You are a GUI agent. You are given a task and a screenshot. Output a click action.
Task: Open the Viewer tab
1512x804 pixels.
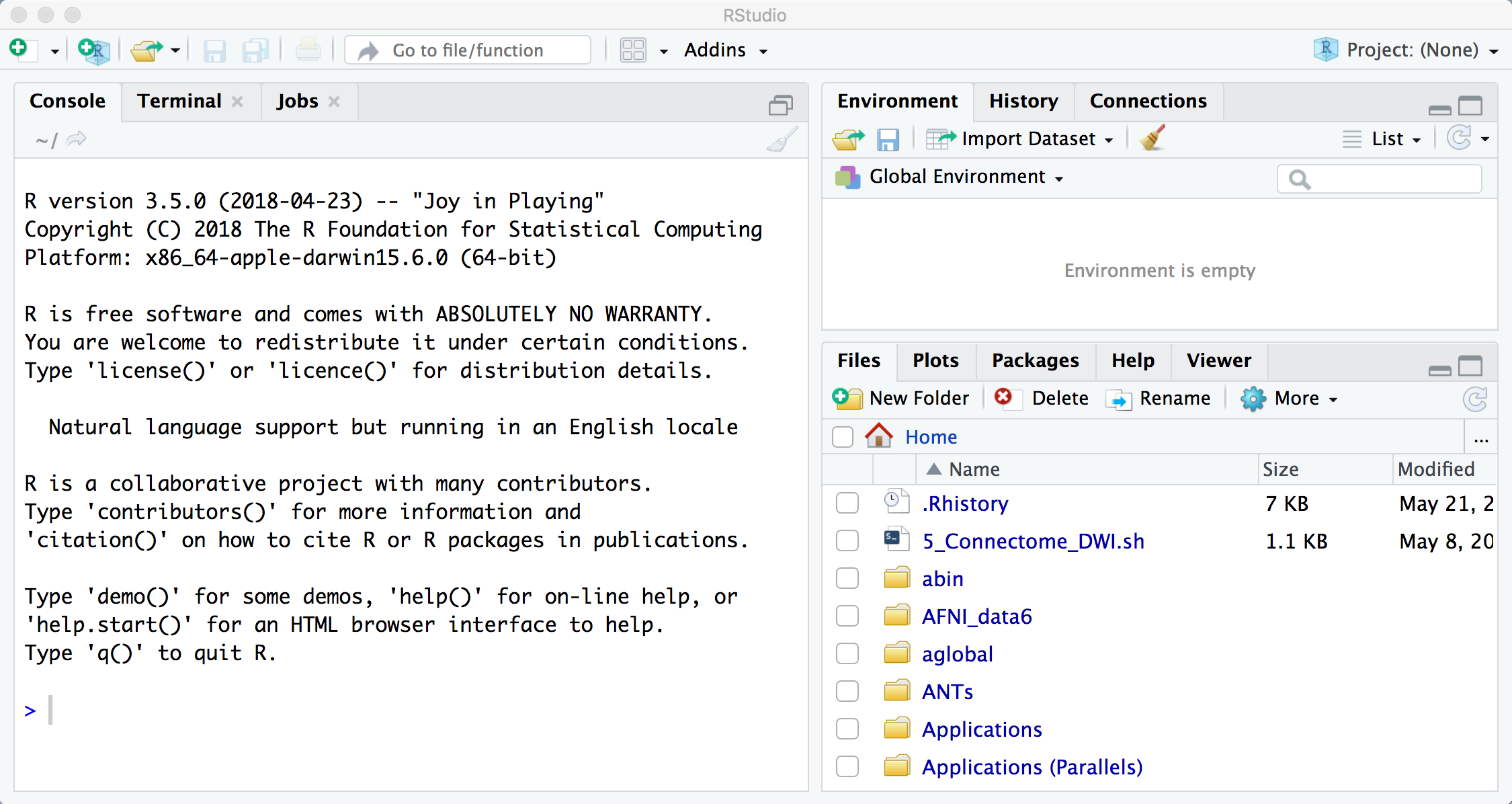tap(1219, 361)
